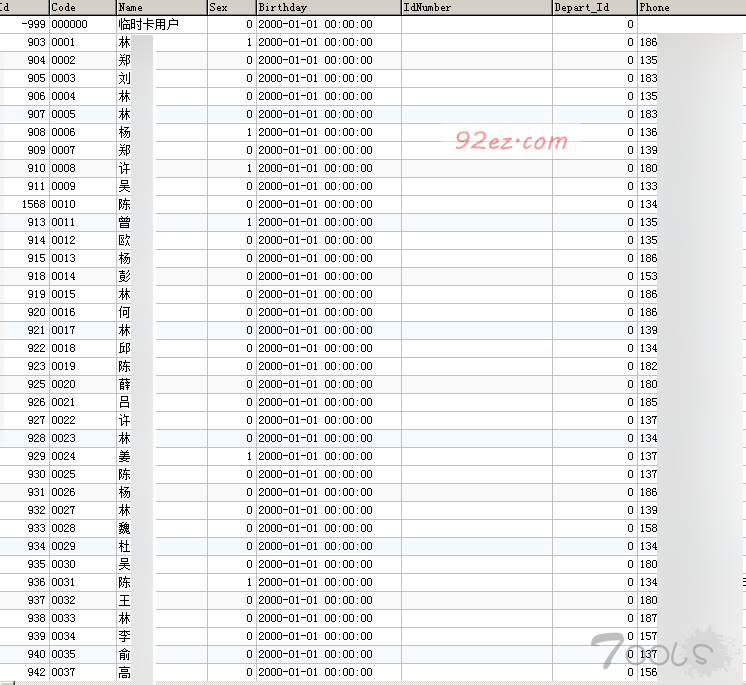Click the Phone column header
Image resolution: width=746 pixels, height=685 pixels.
(x=692, y=7)
